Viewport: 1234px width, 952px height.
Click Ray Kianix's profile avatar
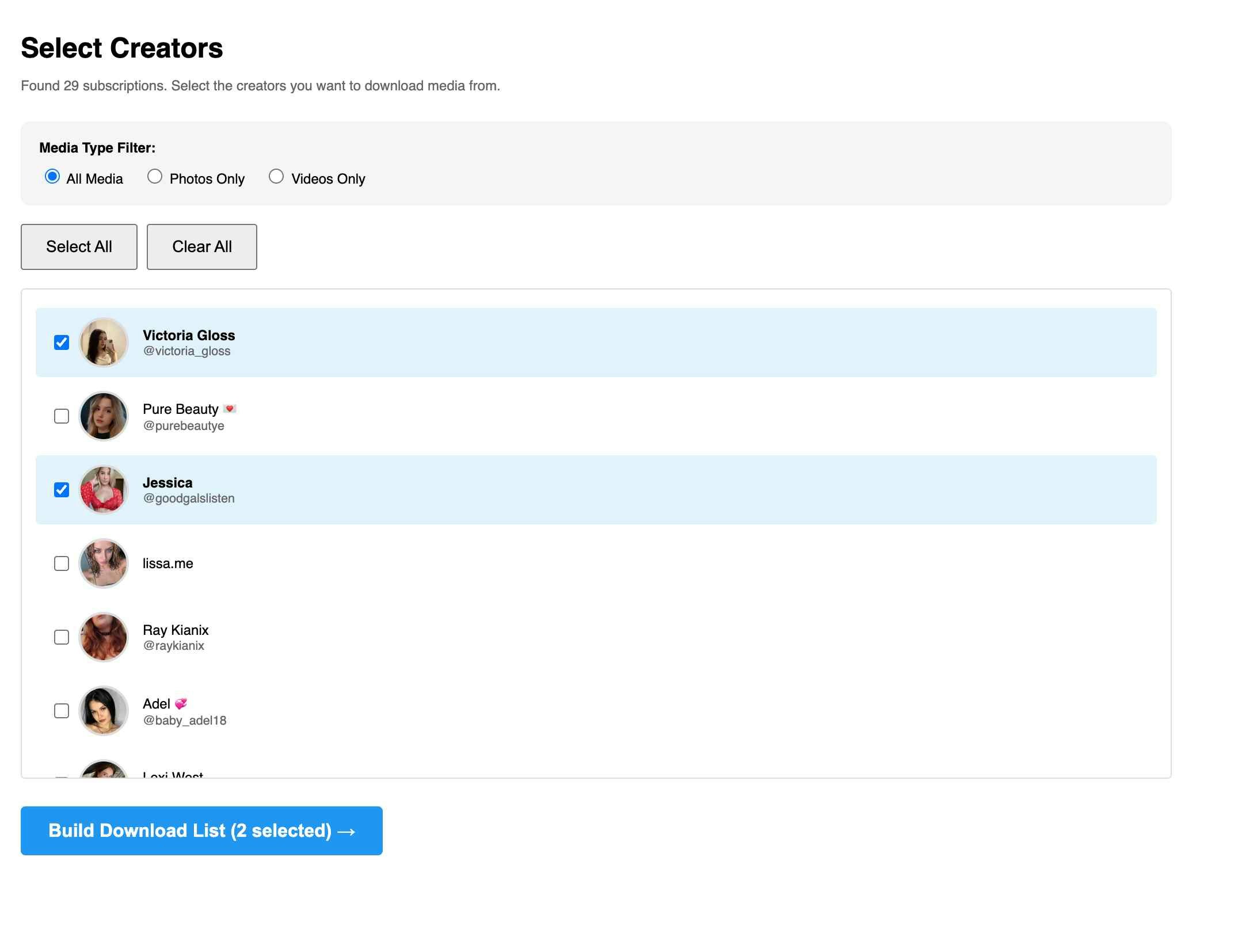[104, 637]
